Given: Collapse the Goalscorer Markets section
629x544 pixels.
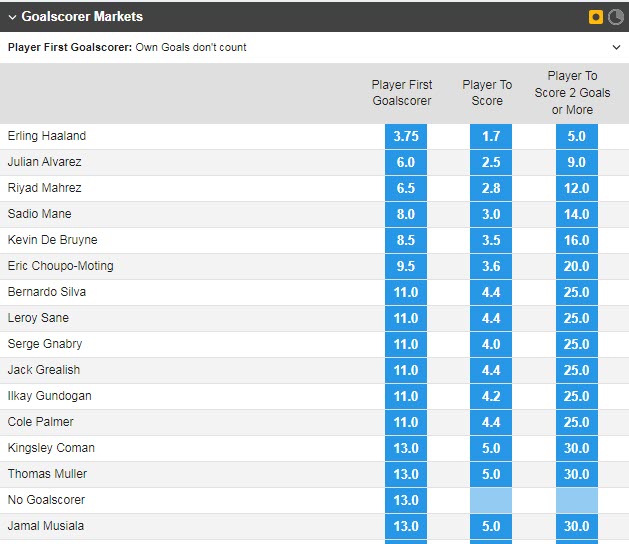Looking at the screenshot, I should pos(12,17).
